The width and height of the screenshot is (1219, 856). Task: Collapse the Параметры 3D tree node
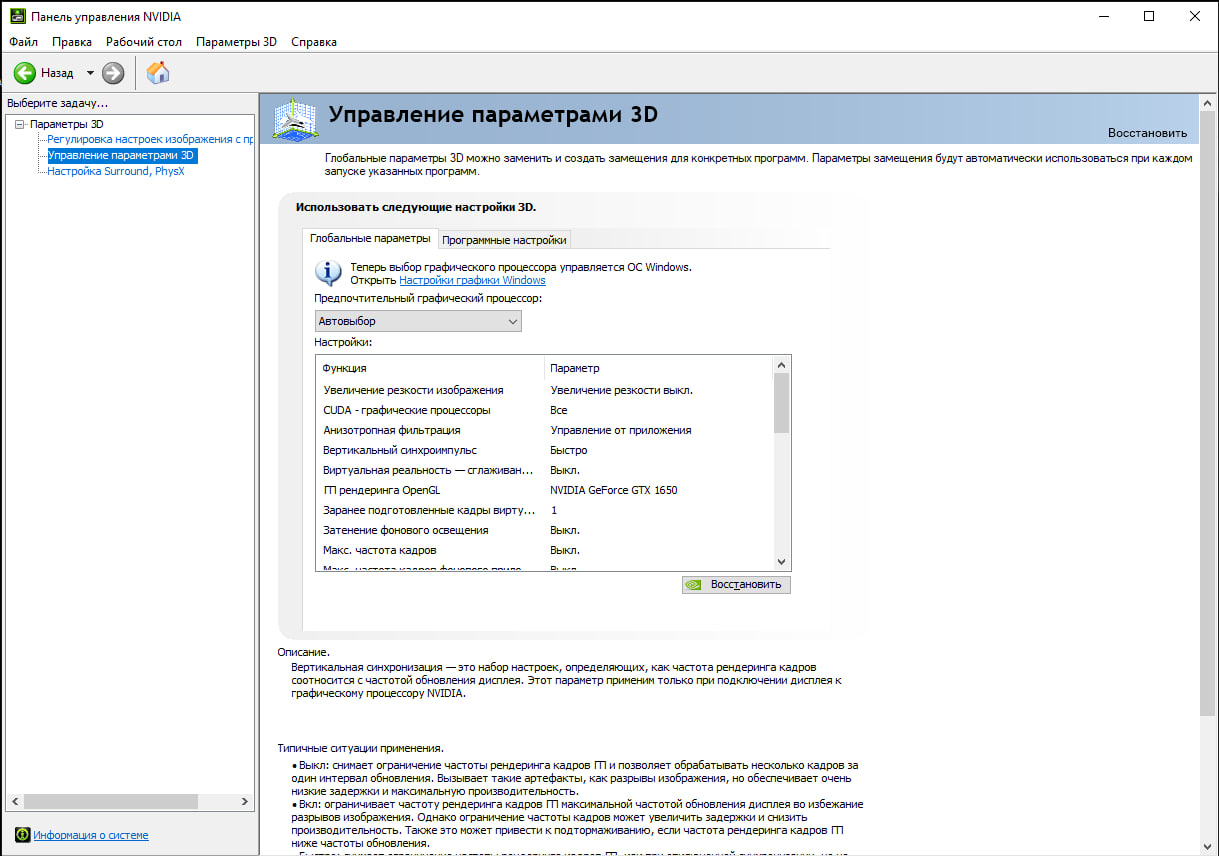point(19,124)
